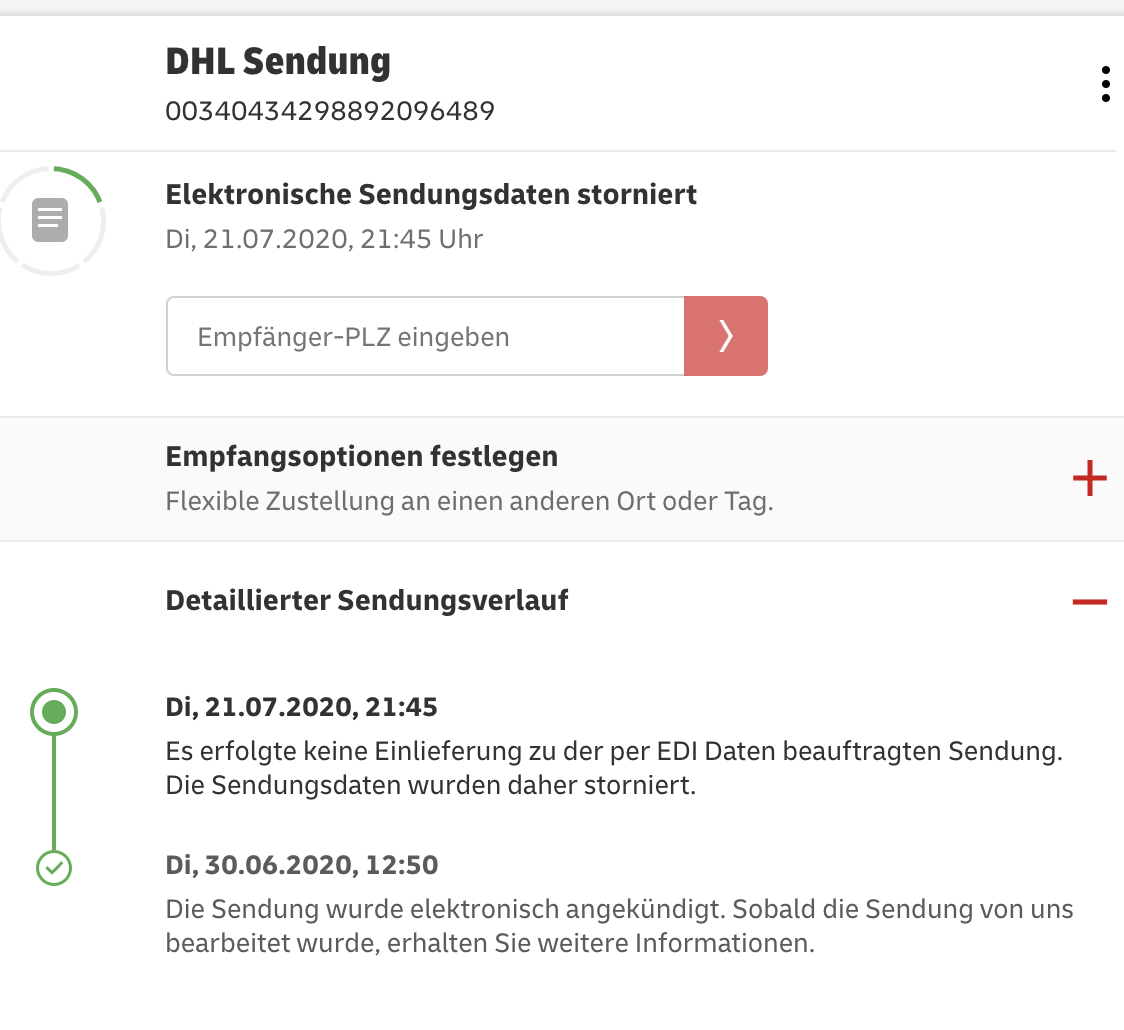Click the green current-status timeline marker
Image resolution: width=1124 pixels, height=1030 pixels.
(54, 712)
